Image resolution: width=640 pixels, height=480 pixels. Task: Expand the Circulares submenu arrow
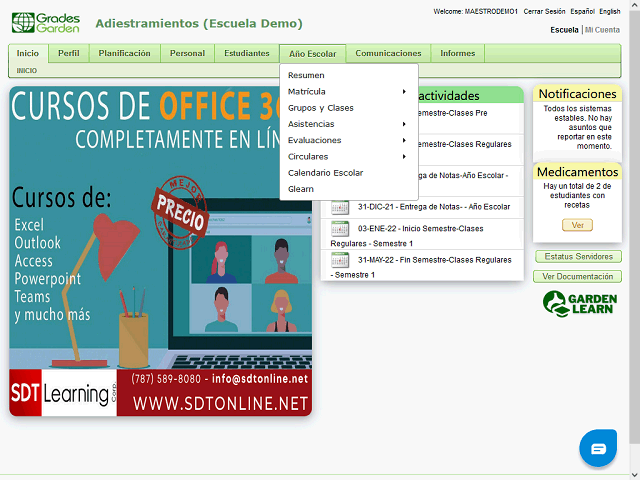[x=404, y=157]
